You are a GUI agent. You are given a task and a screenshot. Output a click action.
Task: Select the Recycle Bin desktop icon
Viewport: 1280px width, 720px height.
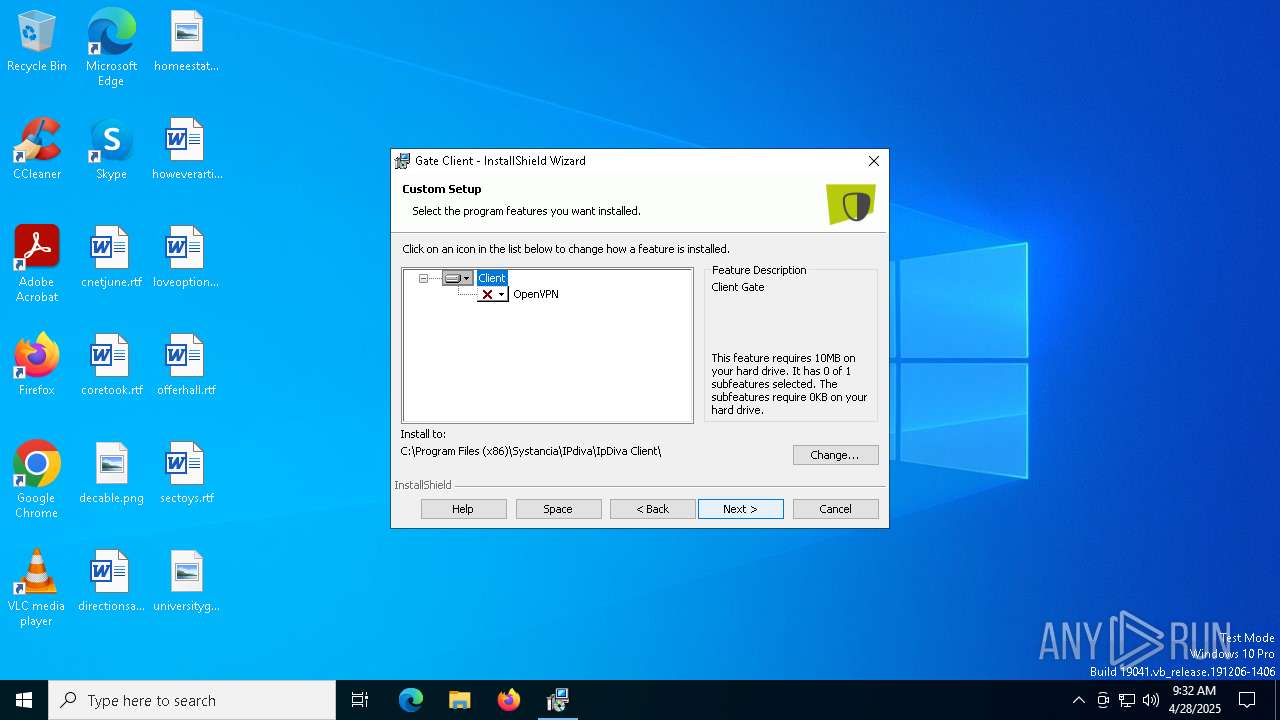click(x=37, y=43)
